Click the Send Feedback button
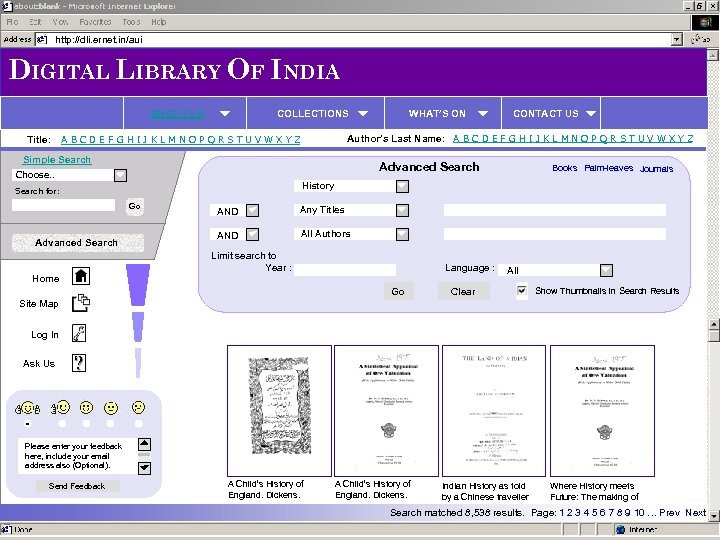Viewport: 720px width, 540px height. point(77,486)
